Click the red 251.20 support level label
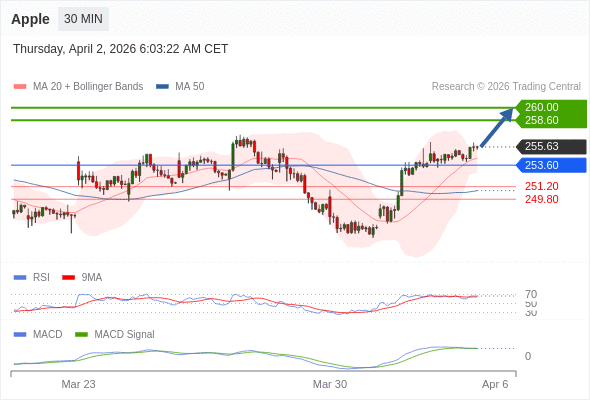This screenshot has width=590, height=400. (541, 186)
